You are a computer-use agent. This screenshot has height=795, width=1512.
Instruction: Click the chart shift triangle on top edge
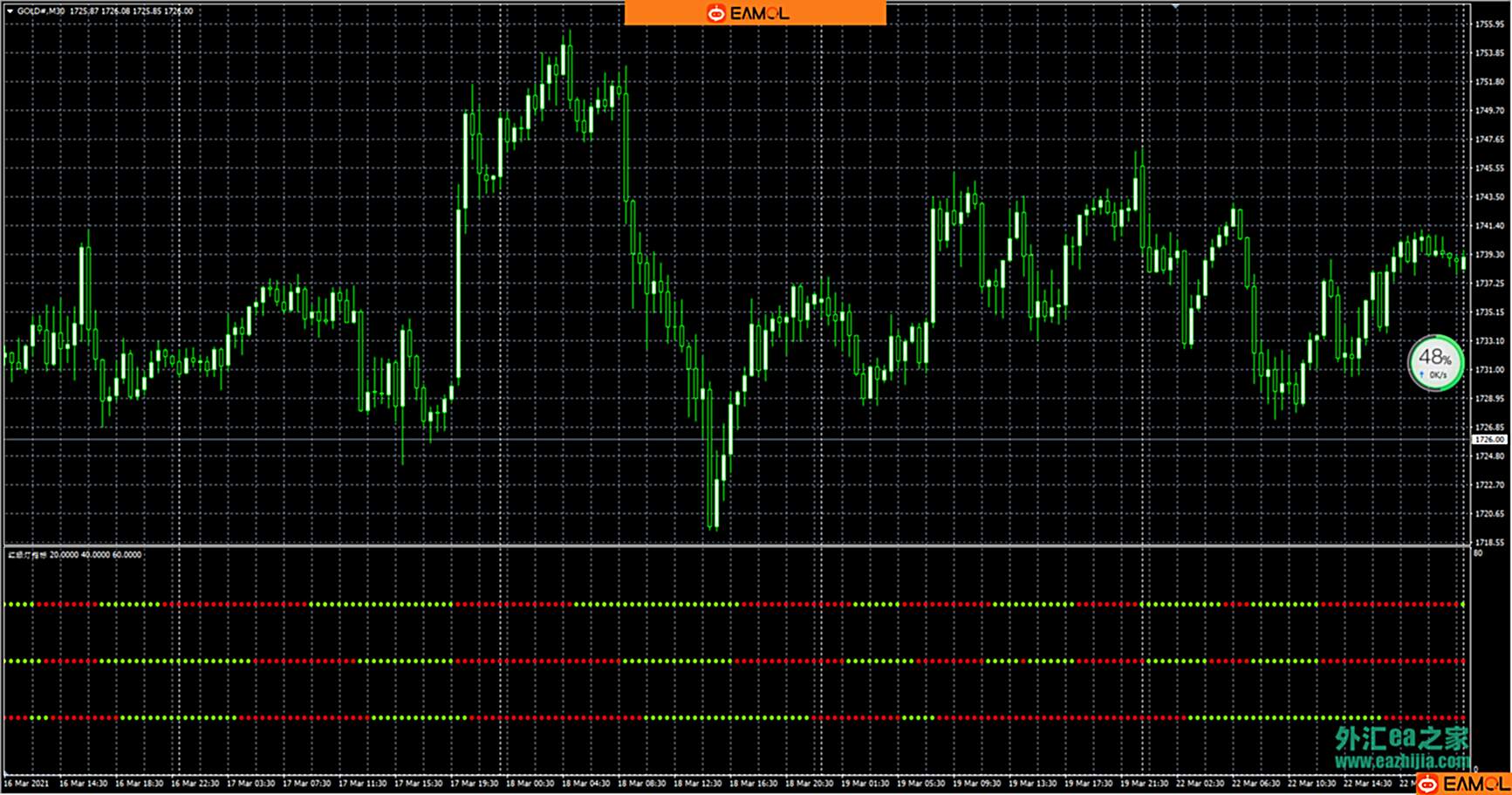[x=1175, y=6]
